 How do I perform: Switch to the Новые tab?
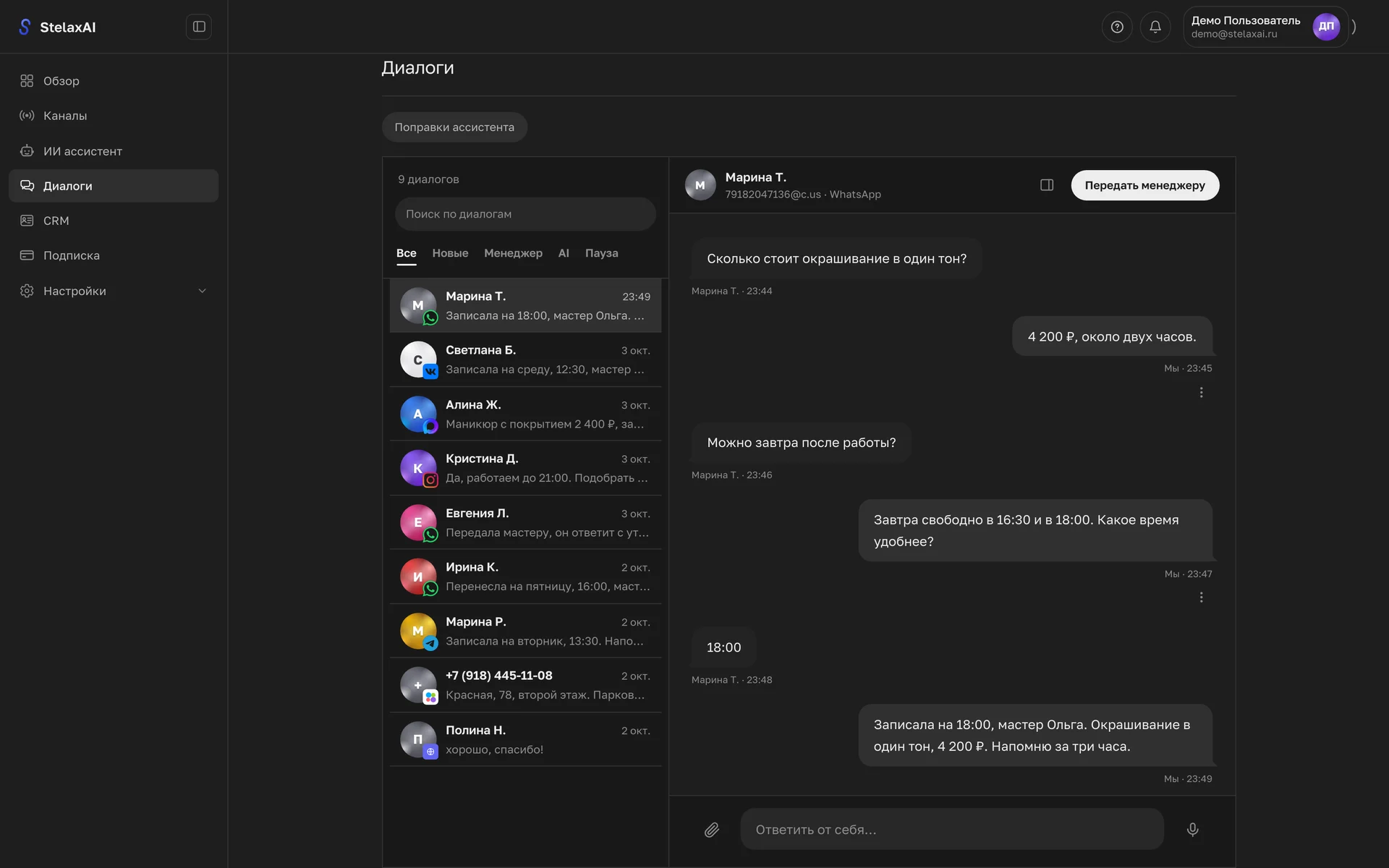pyautogui.click(x=450, y=253)
